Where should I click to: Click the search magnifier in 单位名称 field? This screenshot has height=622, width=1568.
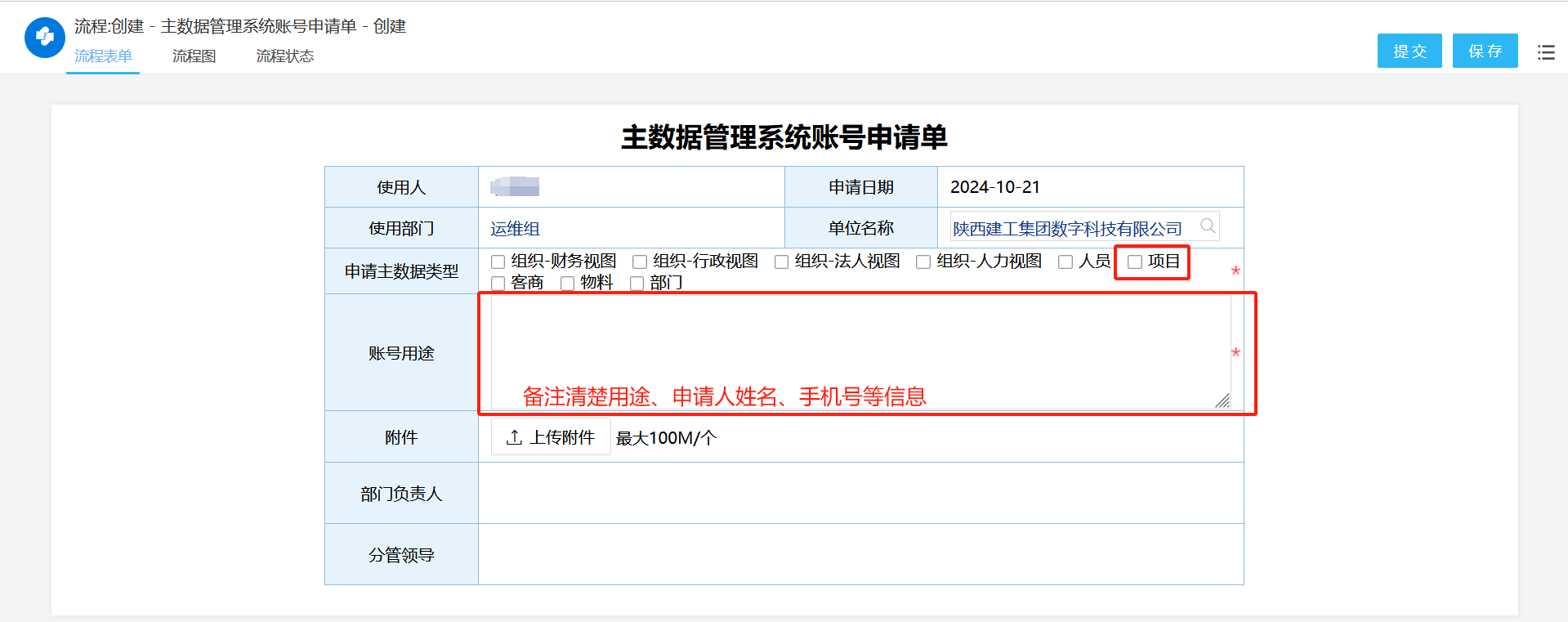click(1208, 226)
